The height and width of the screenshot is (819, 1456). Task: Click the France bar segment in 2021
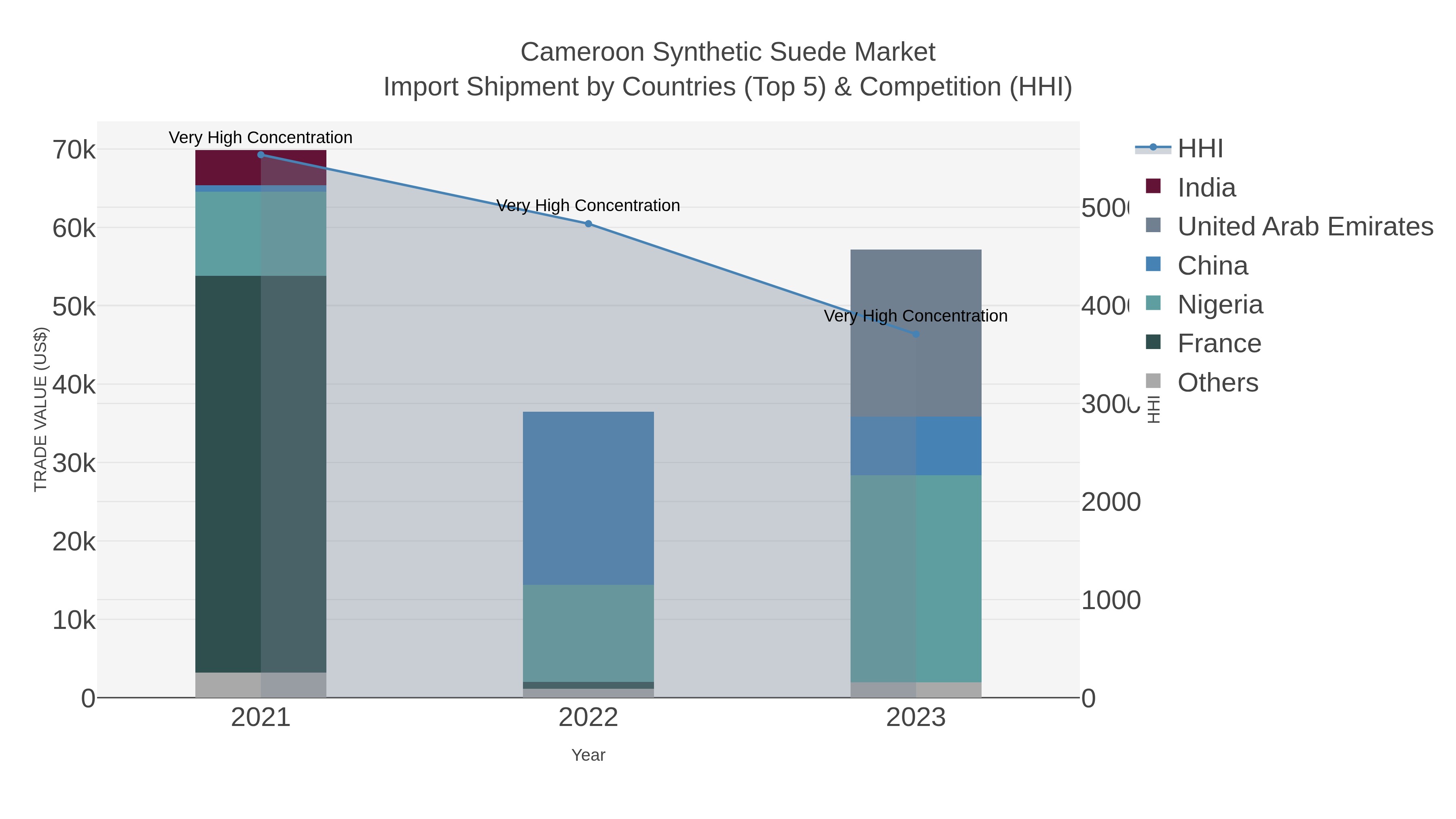(260, 474)
